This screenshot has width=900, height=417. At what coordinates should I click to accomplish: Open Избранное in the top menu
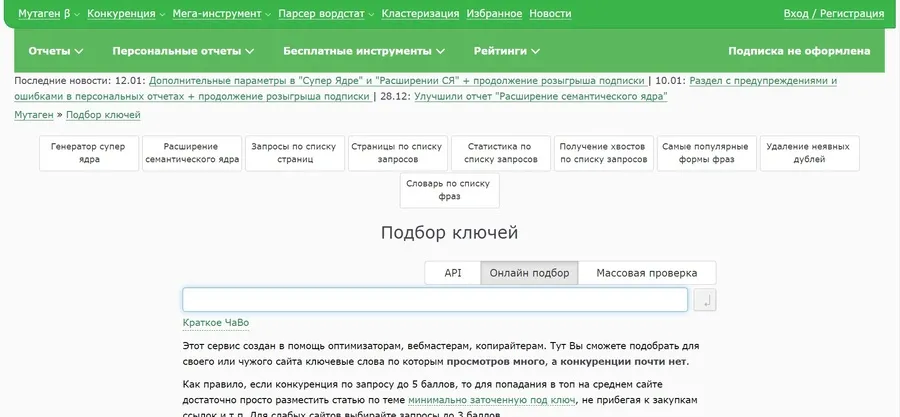pyautogui.click(x=494, y=14)
